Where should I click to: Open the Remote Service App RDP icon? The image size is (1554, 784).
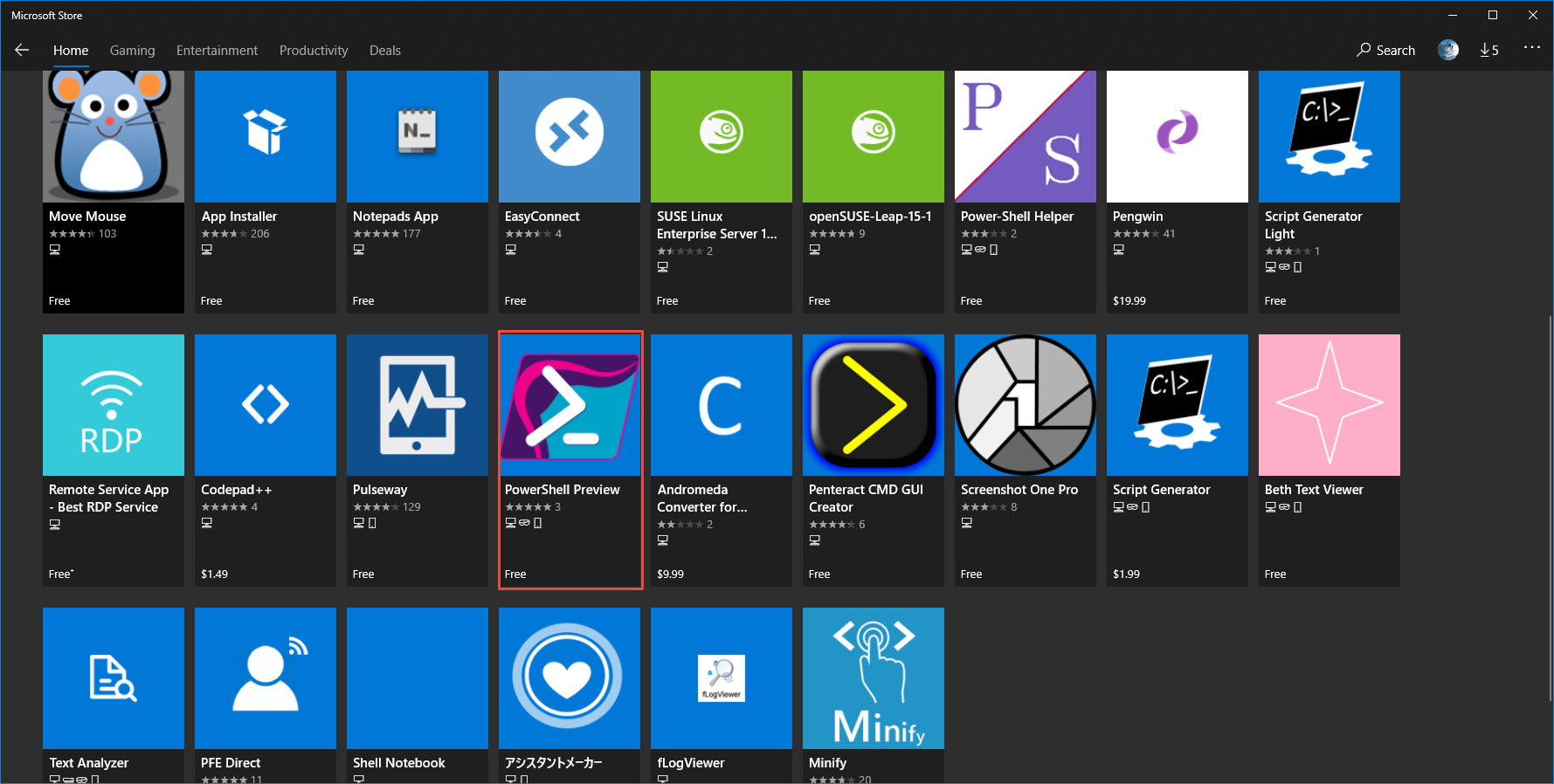pos(114,405)
